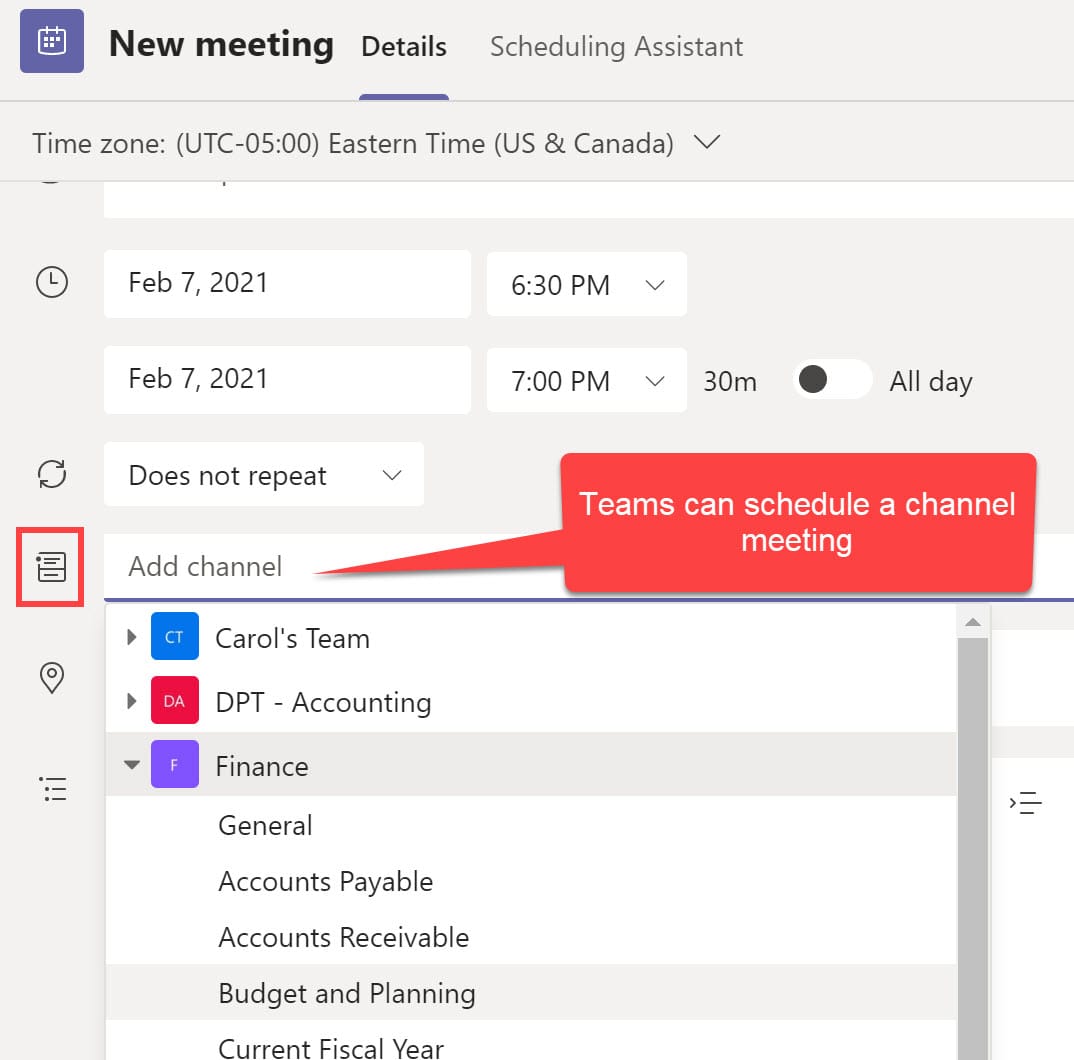The image size is (1074, 1060).
Task: Open the 7:00 PM end time dropdown
Action: pos(586,380)
